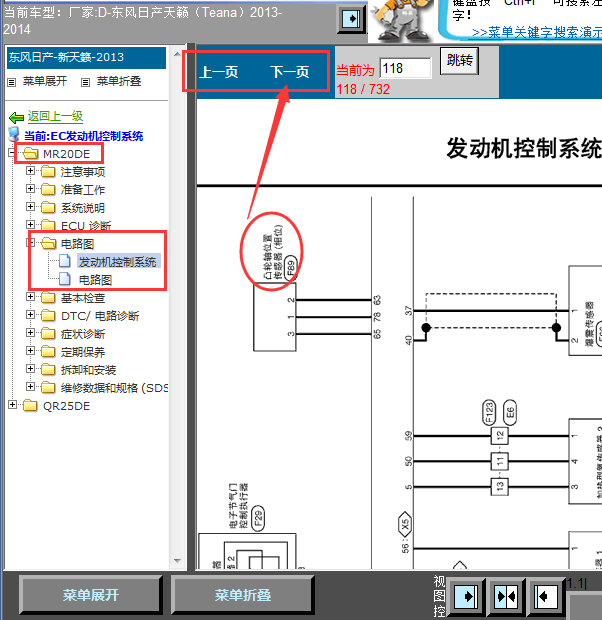Screen dimensions: 602x620
Task: Select the 电路图 folder label
Action: (x=78, y=244)
